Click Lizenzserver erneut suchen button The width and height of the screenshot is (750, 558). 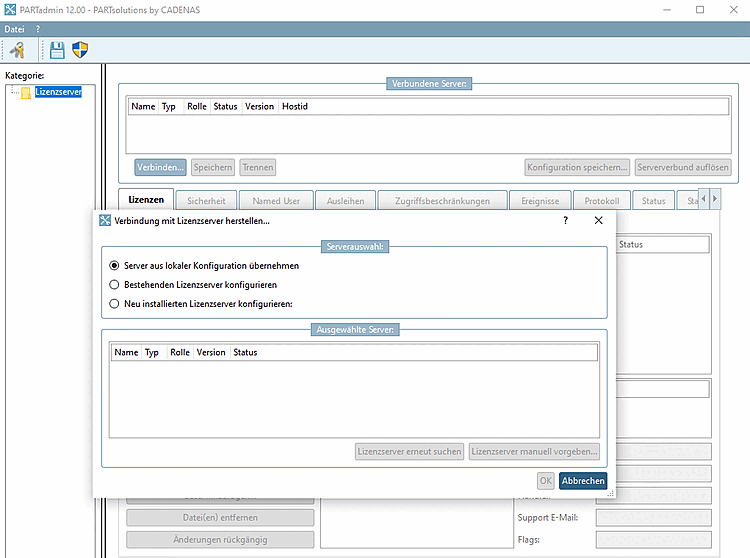pos(409,451)
